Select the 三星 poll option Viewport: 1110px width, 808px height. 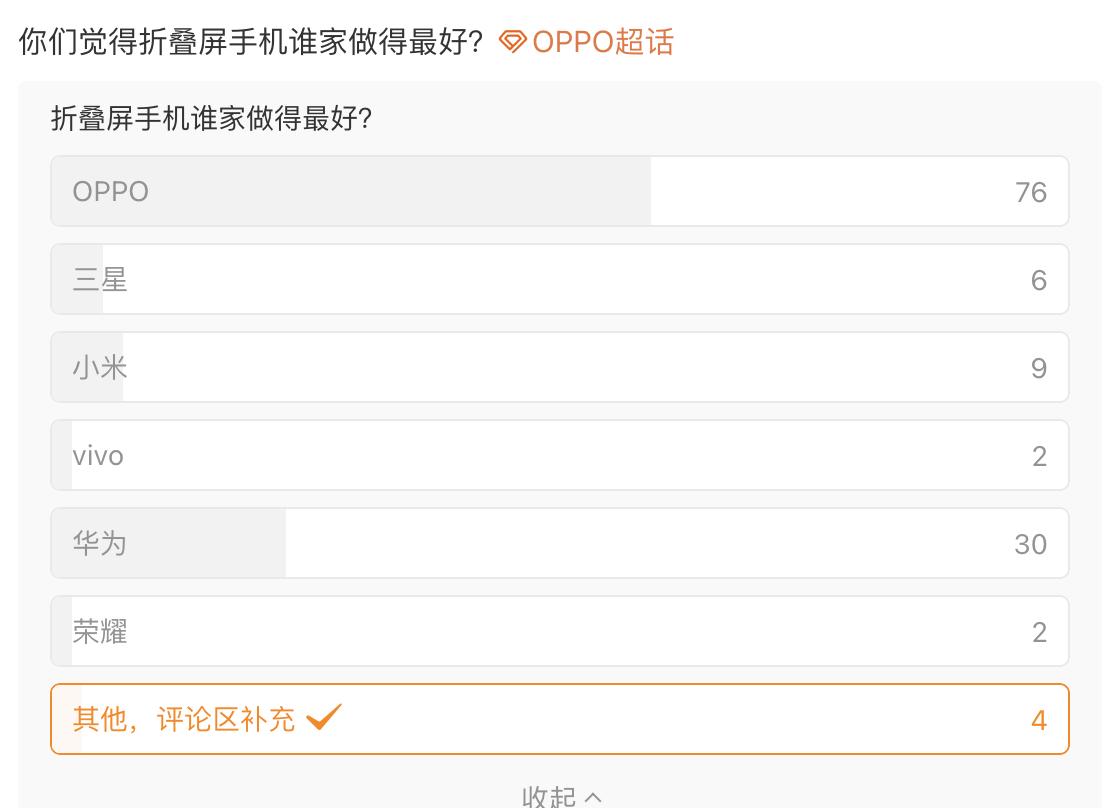point(559,279)
